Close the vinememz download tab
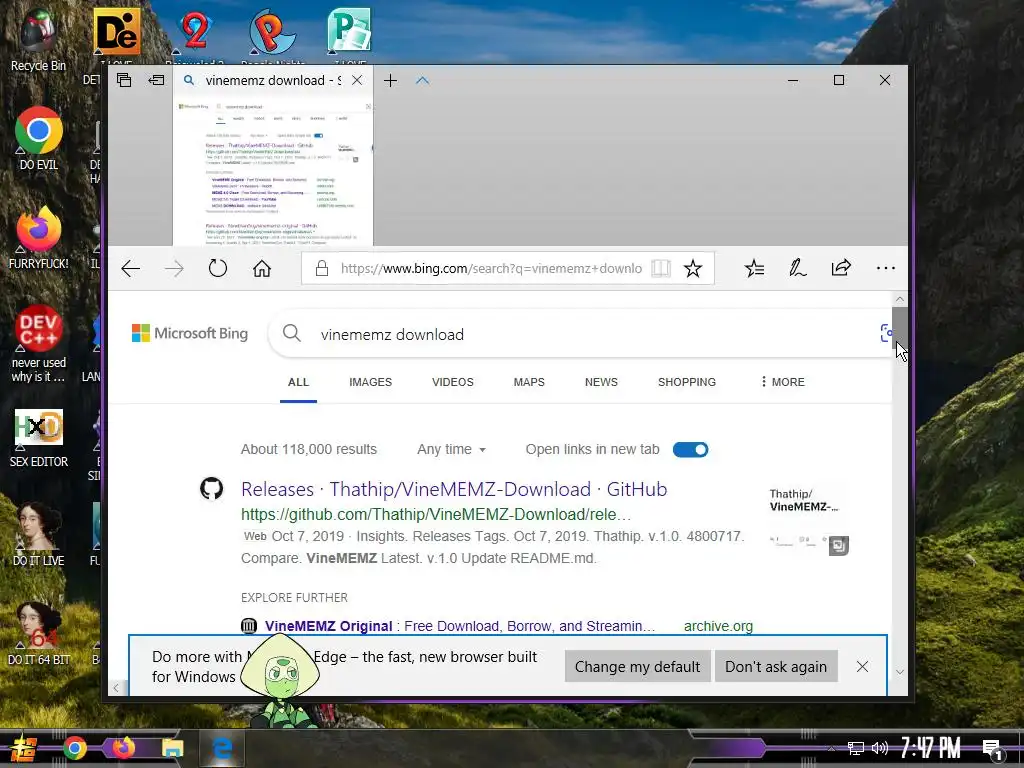 (357, 80)
